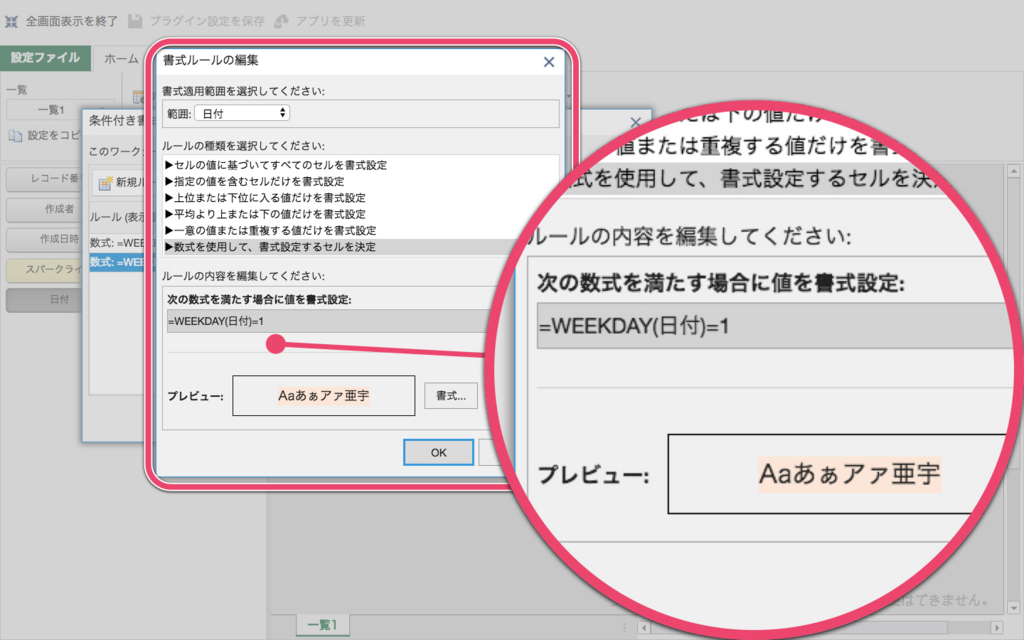Switch to the ホーム tab

(120, 59)
